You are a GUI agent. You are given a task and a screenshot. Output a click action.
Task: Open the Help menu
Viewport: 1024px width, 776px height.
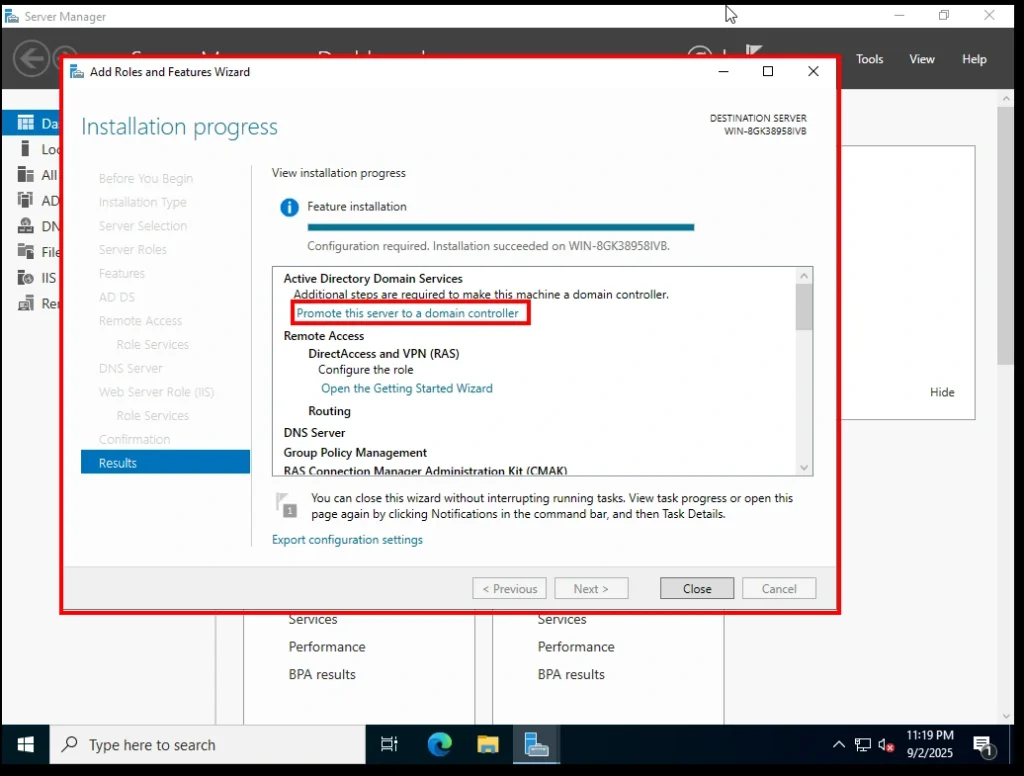click(974, 59)
